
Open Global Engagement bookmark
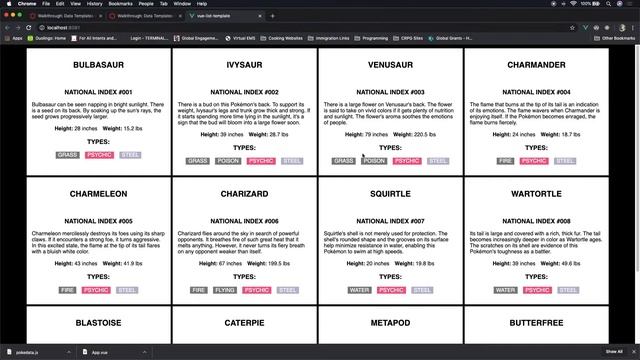click(x=196, y=38)
